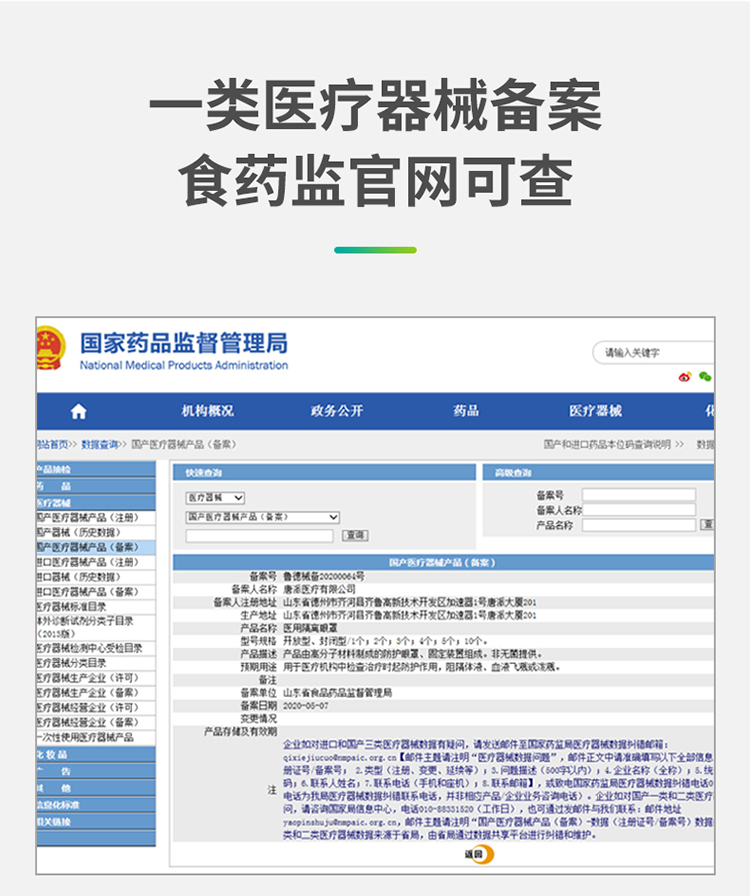Open the 政务公开 menu

point(336,411)
